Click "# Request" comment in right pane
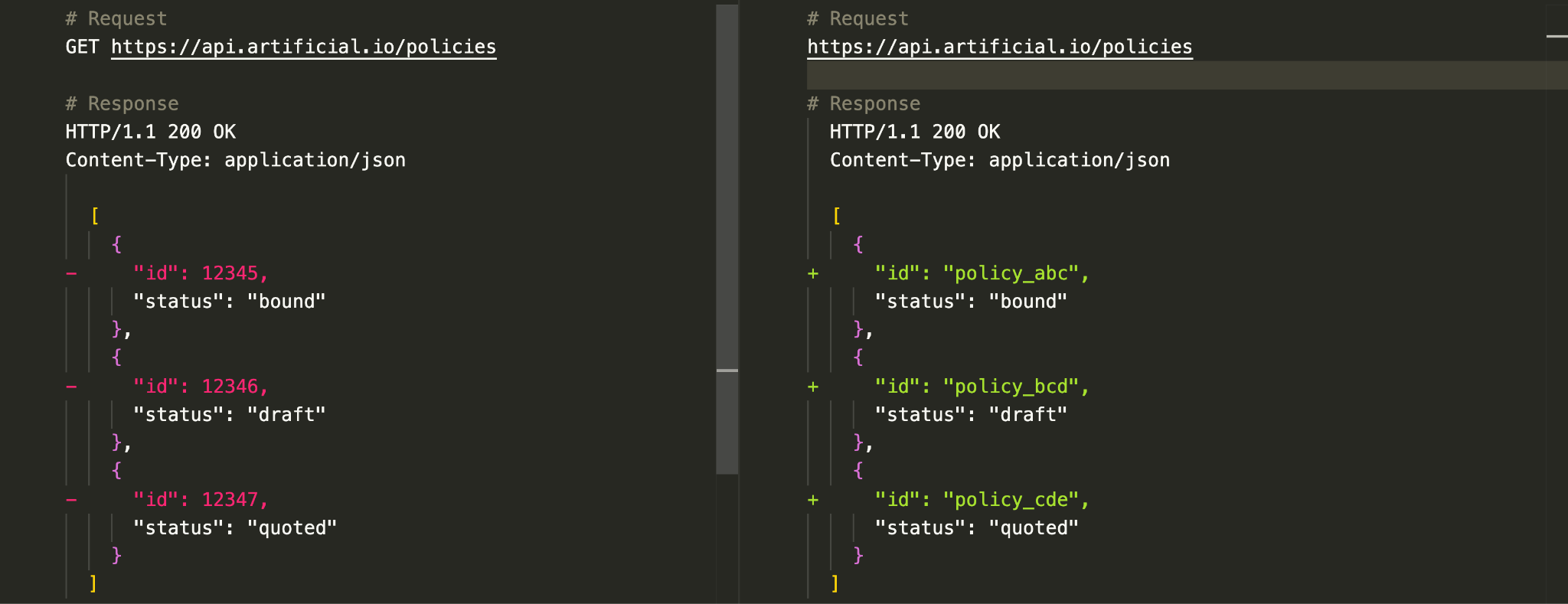Screen dimensions: 1568x604 (x=857, y=18)
